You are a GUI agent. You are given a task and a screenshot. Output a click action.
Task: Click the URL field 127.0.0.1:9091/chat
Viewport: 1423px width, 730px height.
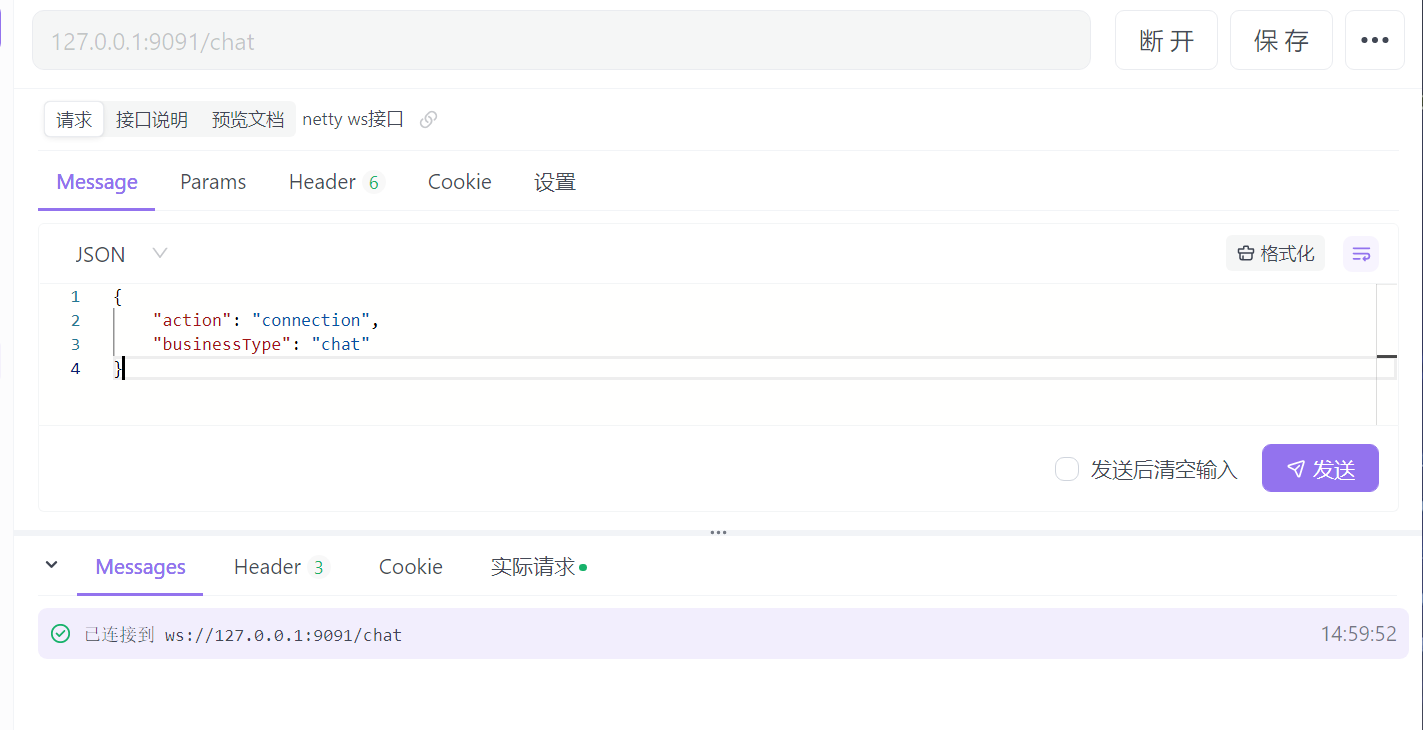(561, 41)
